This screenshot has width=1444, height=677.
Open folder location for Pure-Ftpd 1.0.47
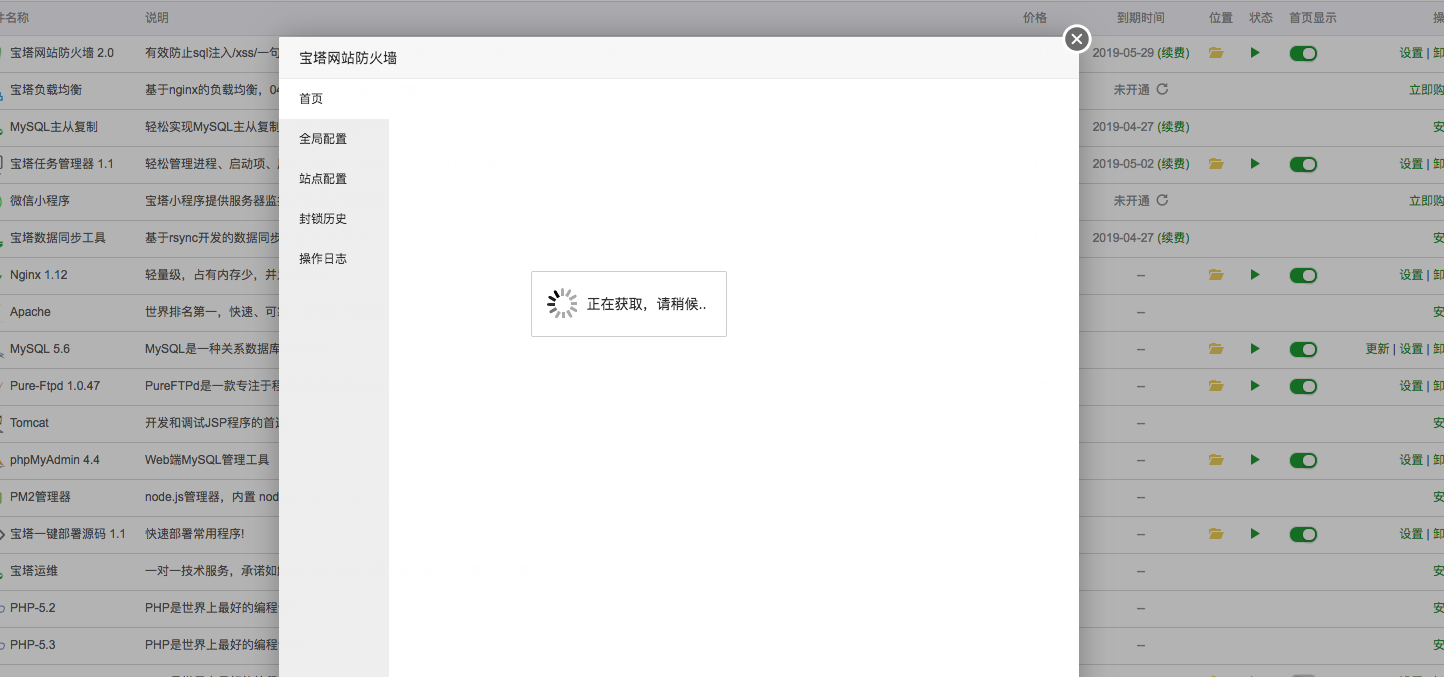tap(1216, 386)
